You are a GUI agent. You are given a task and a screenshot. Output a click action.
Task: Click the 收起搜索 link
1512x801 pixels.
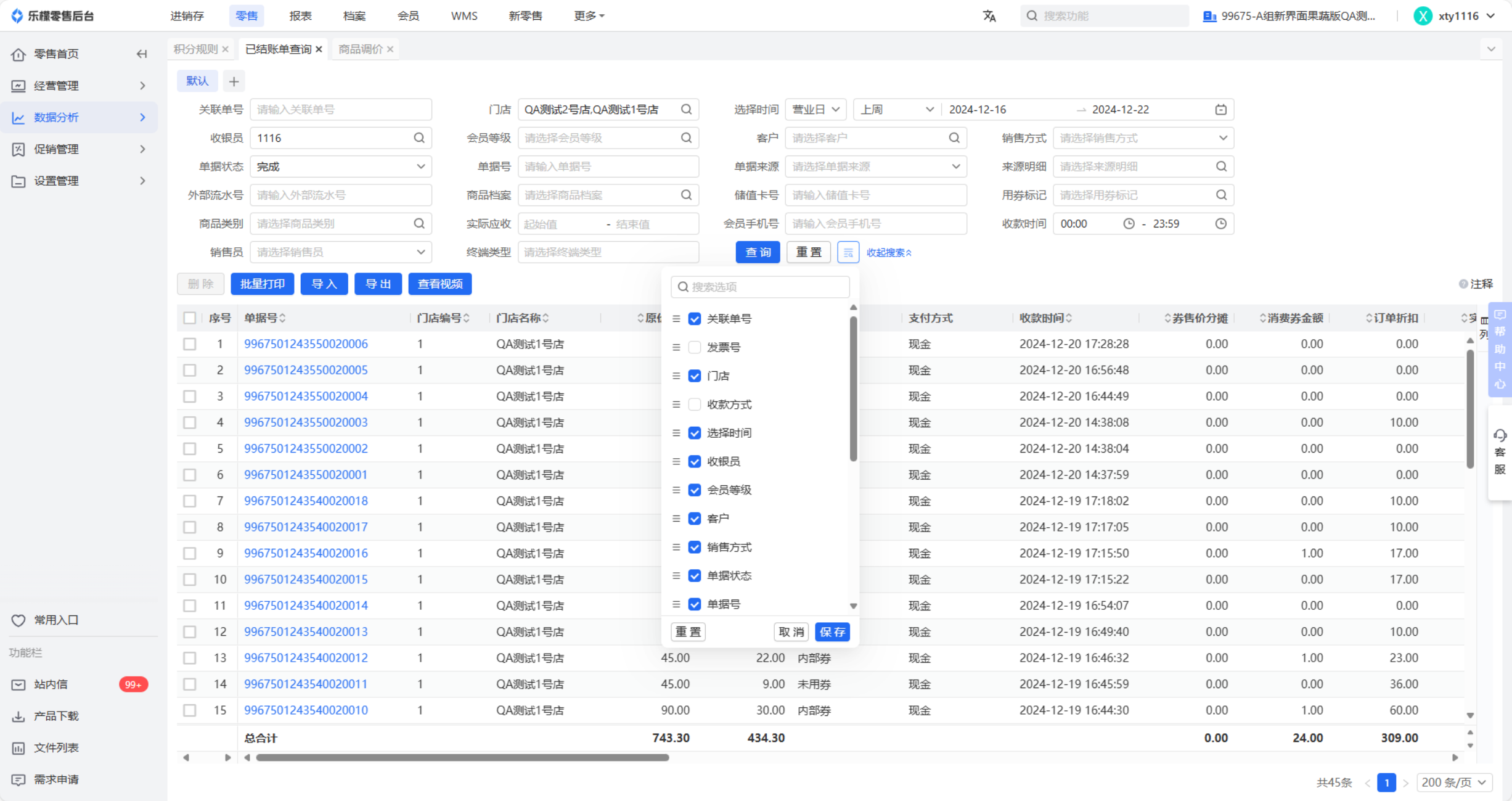tap(888, 253)
